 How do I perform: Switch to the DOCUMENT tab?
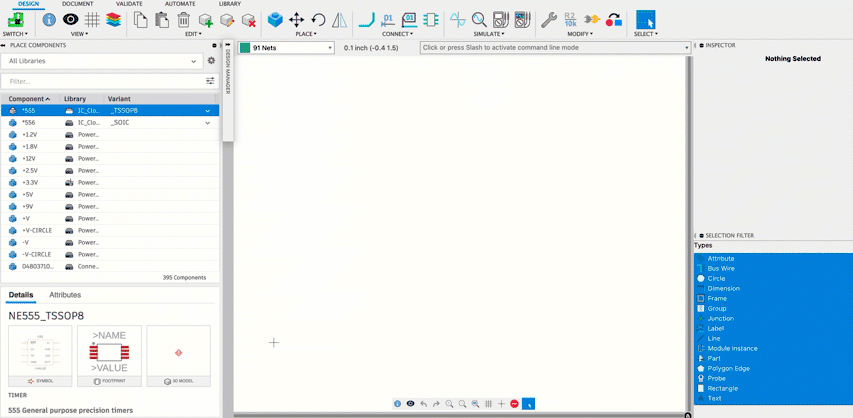click(x=77, y=4)
